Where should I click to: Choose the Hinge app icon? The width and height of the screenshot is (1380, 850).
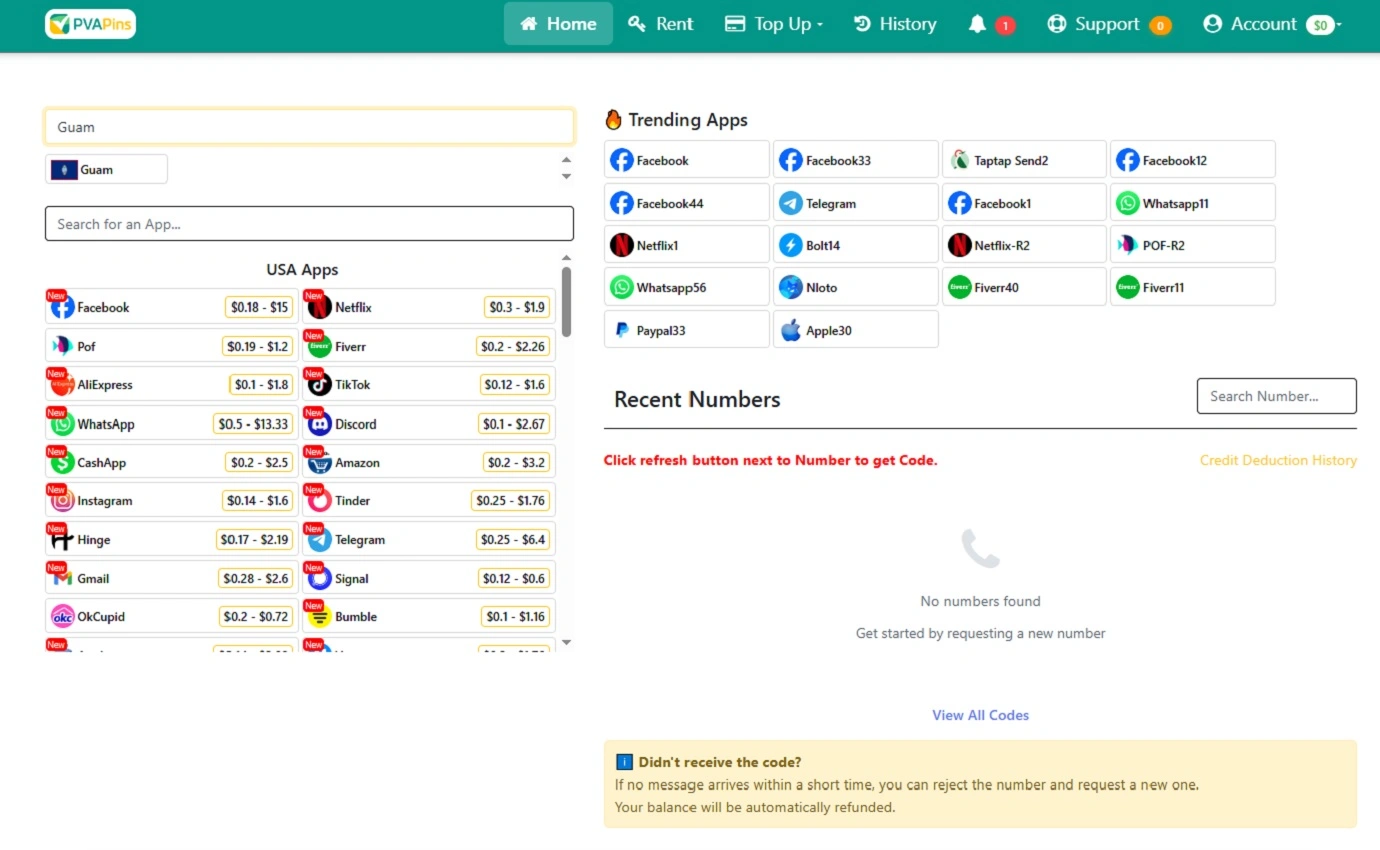(x=63, y=539)
